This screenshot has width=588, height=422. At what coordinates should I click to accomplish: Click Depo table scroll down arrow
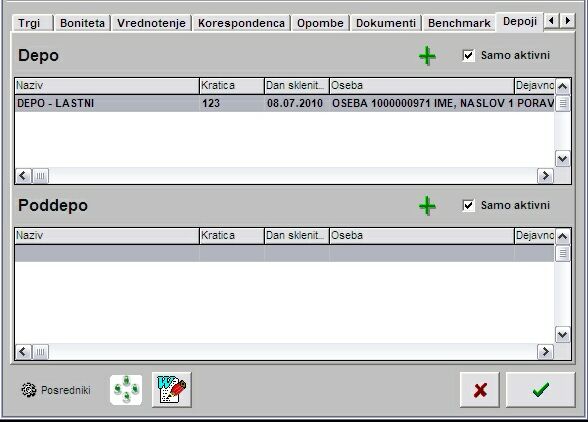(562, 159)
